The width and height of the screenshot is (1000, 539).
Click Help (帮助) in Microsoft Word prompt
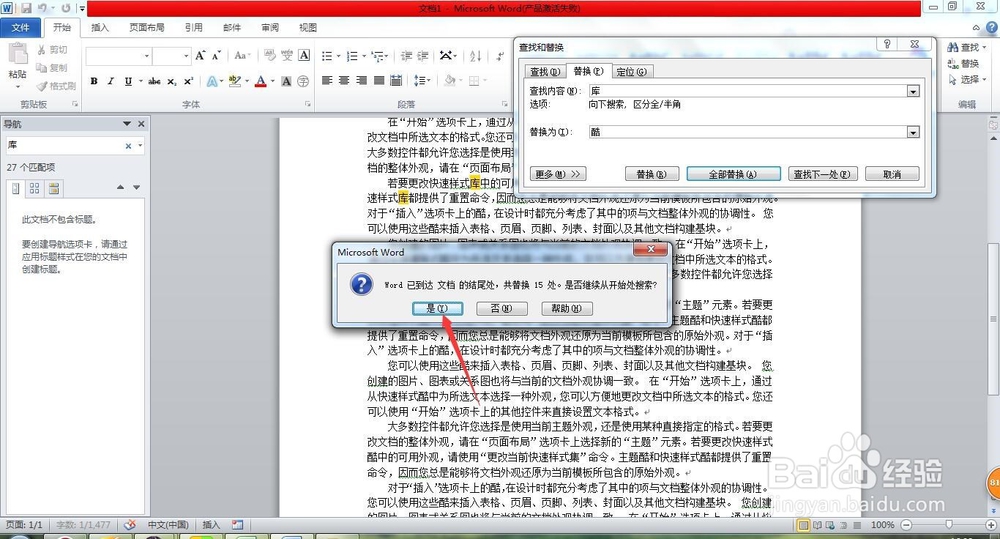(566, 309)
